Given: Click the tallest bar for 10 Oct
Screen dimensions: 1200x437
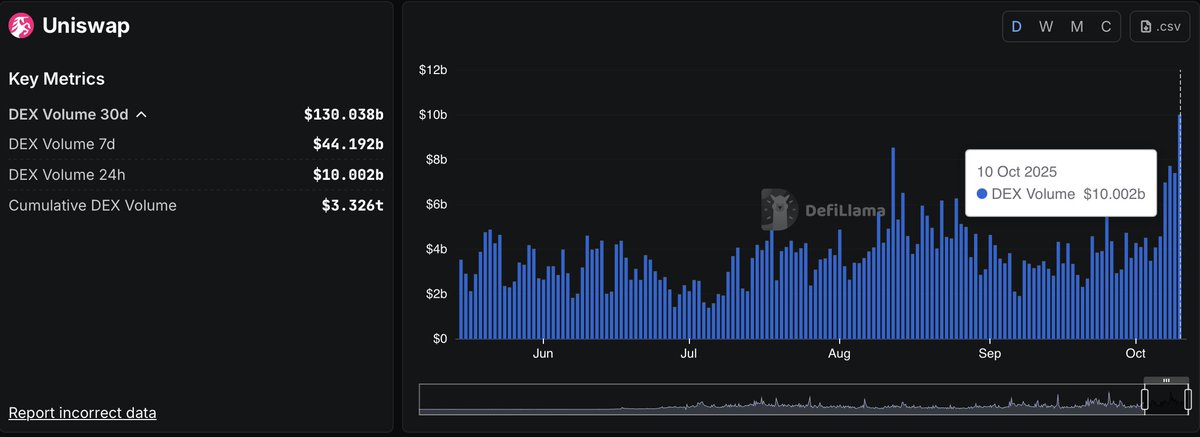Looking at the screenshot, I should (1180, 226).
